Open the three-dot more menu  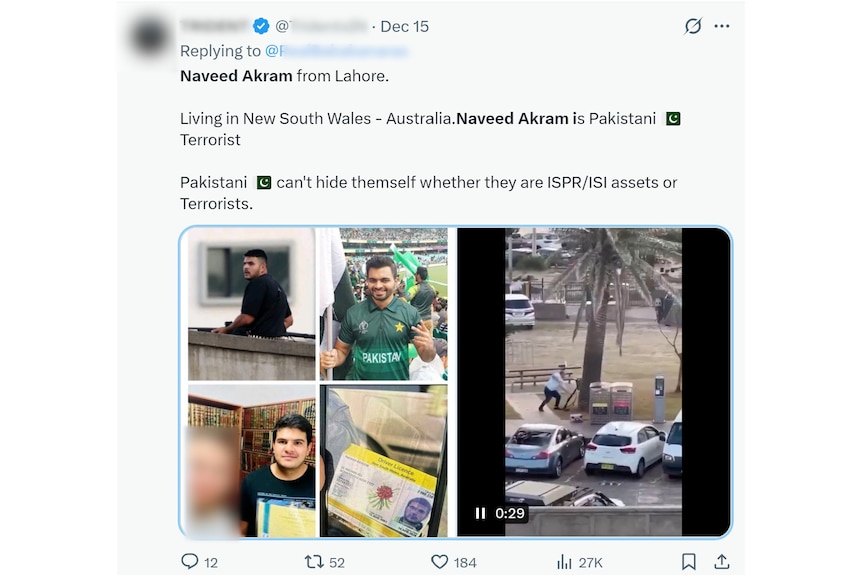722,26
